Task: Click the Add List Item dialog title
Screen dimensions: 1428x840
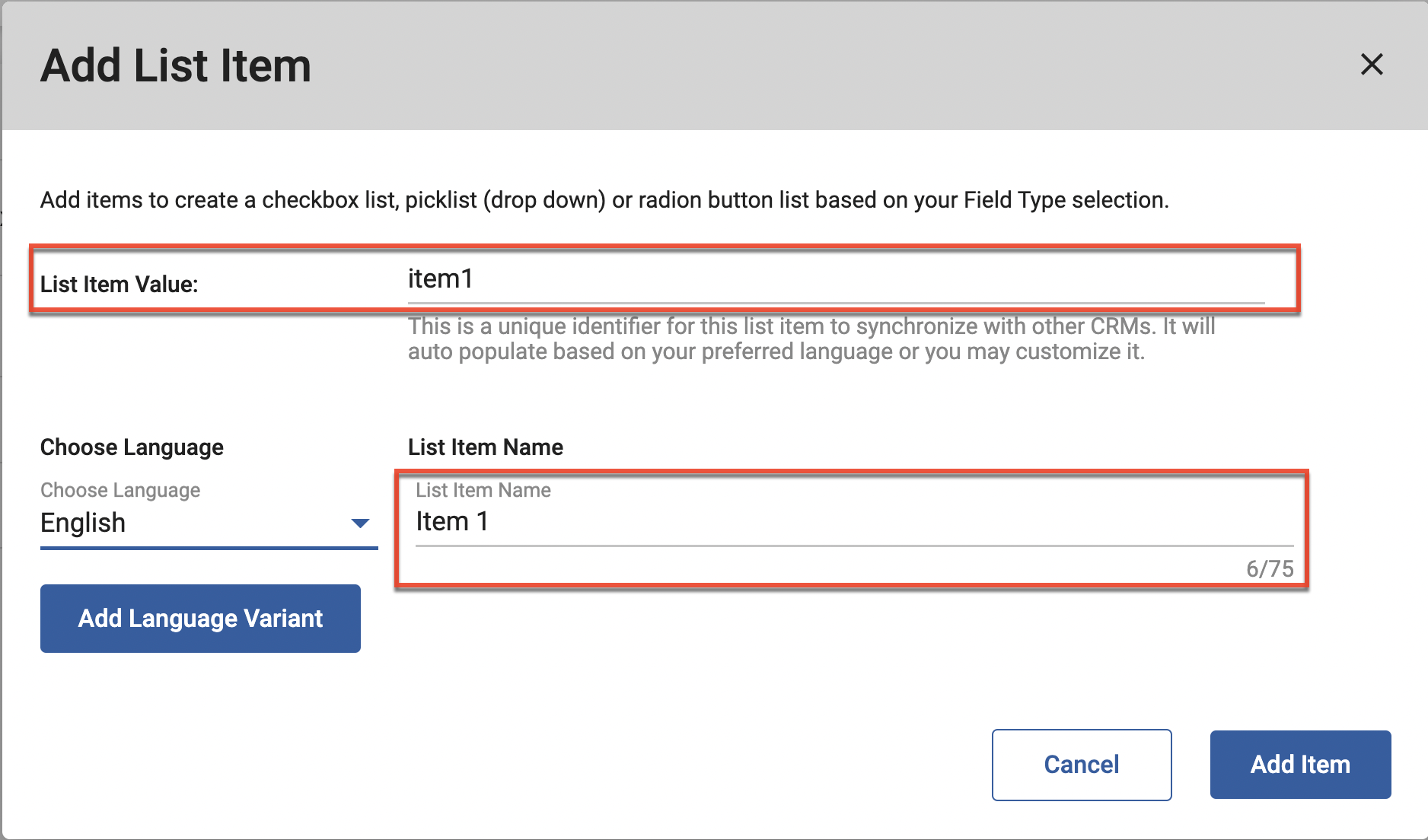Action: pyautogui.click(x=176, y=66)
